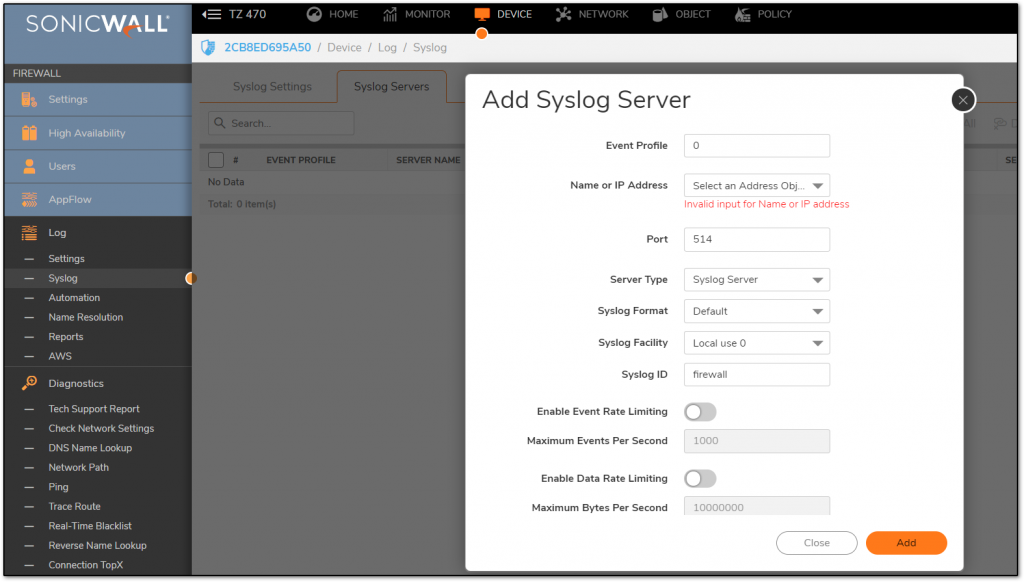Enable Event Rate Limiting toggle
1024x582 pixels.
click(x=700, y=411)
